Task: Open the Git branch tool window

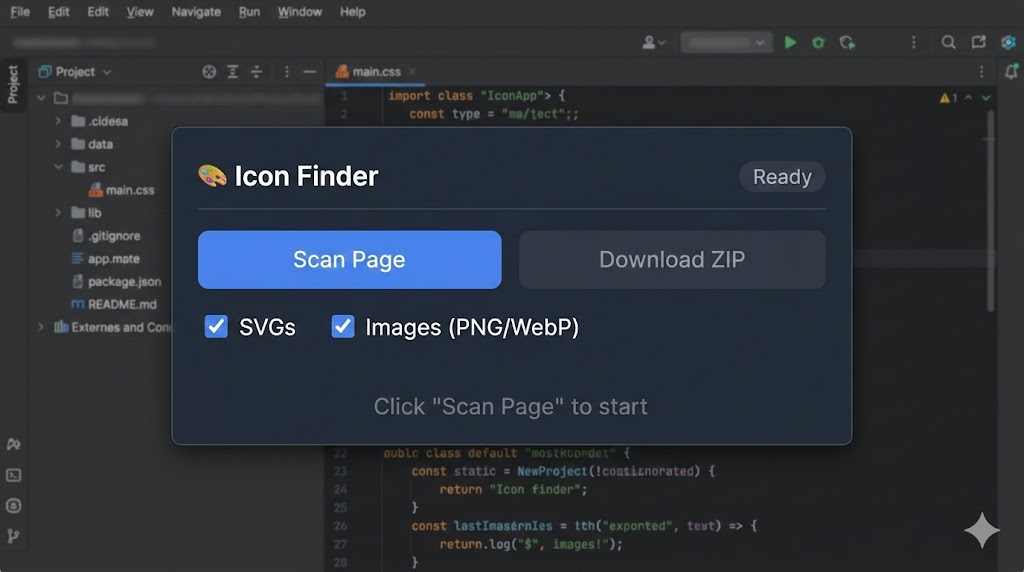Action: pos(14,536)
